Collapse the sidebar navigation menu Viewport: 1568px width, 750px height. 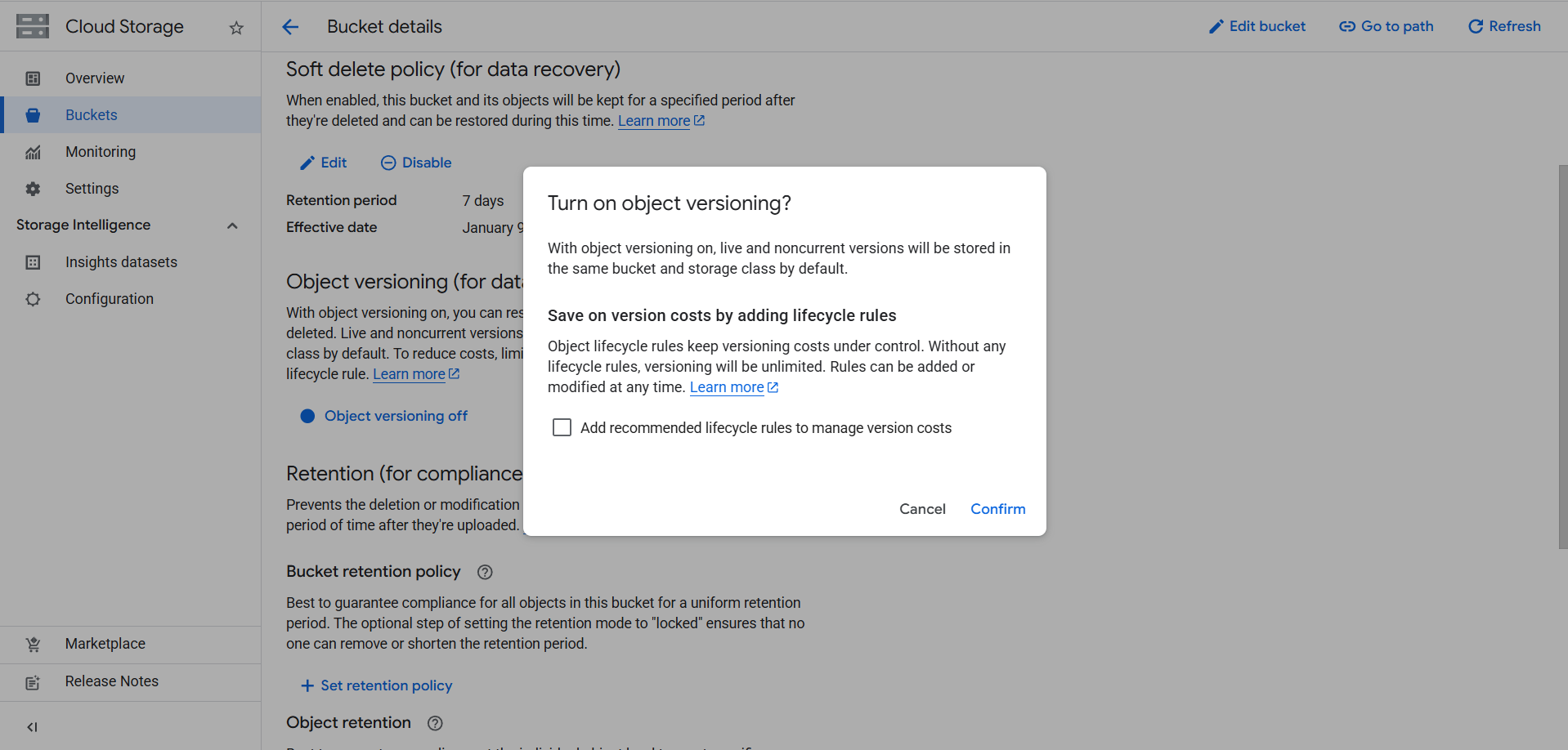(x=33, y=727)
